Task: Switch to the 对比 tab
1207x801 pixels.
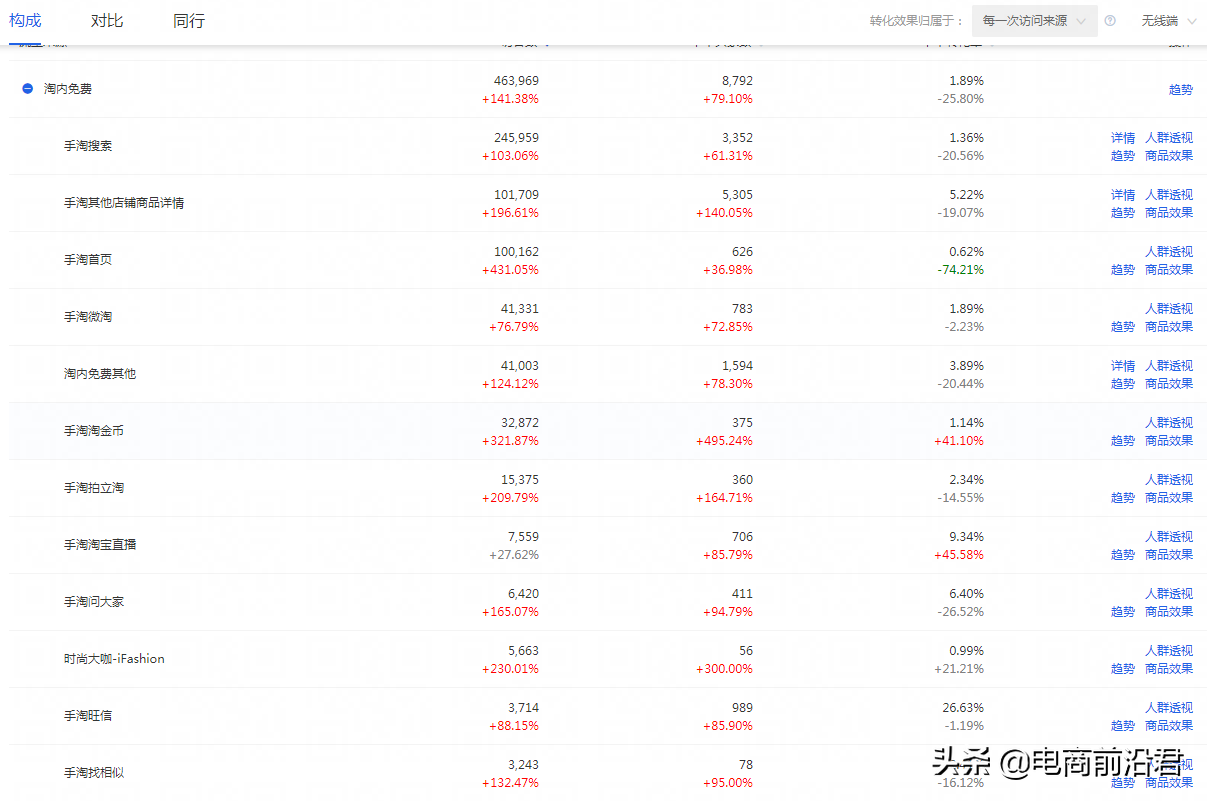Action: pyautogui.click(x=107, y=21)
